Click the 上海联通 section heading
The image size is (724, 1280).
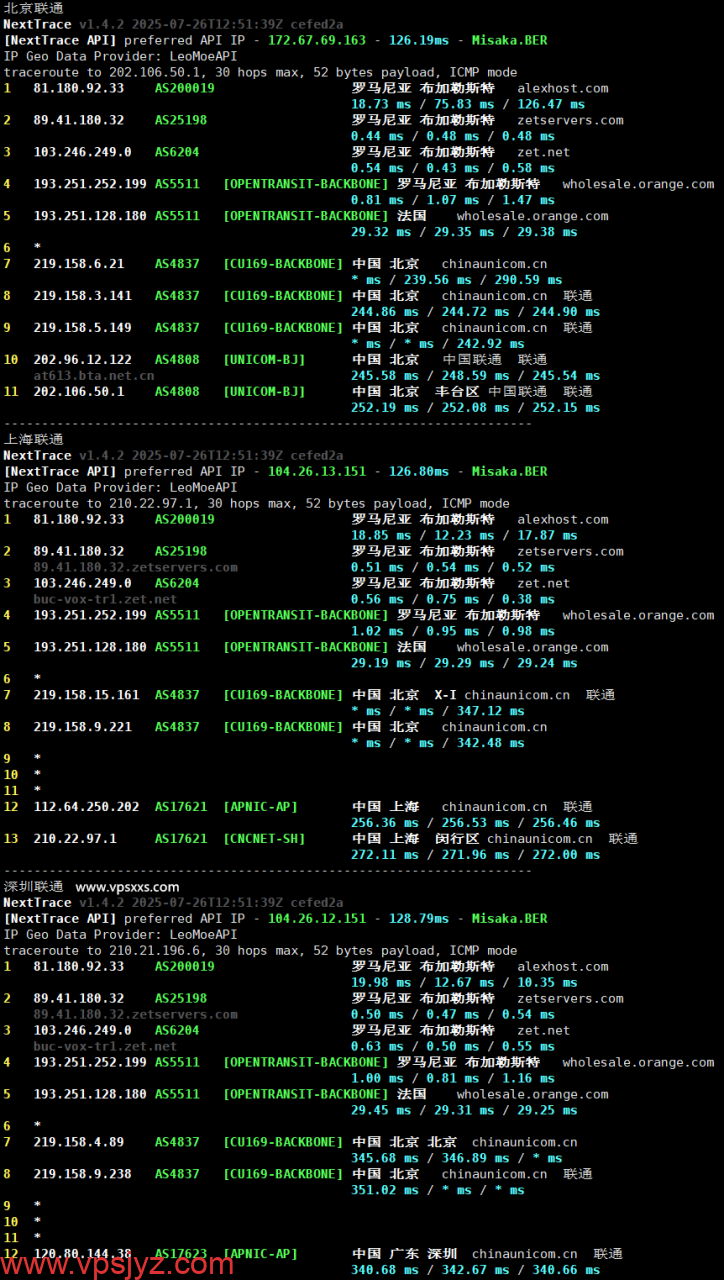(x=33, y=439)
